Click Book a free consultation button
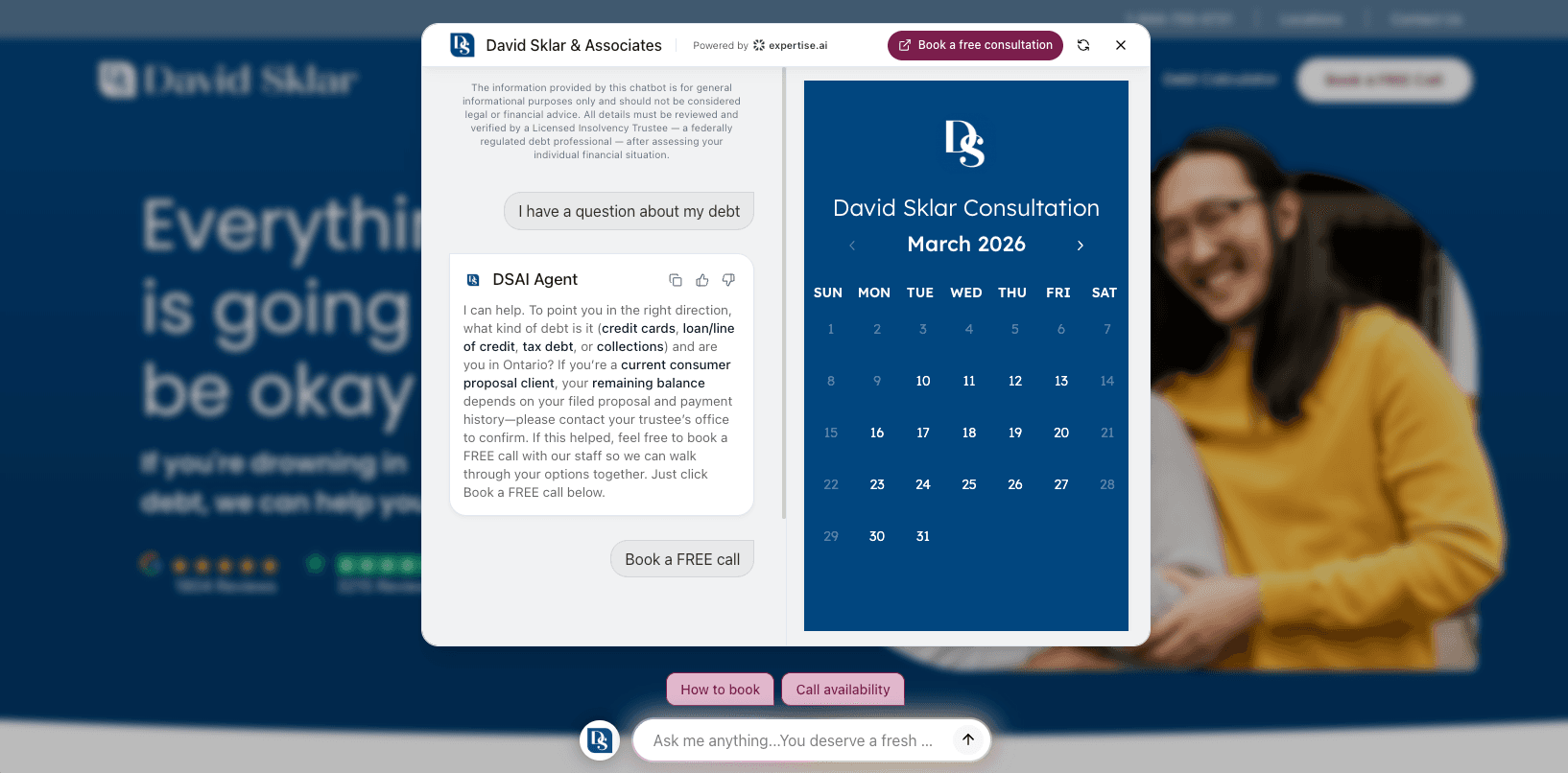Viewport: 1568px width, 773px height. coord(975,45)
